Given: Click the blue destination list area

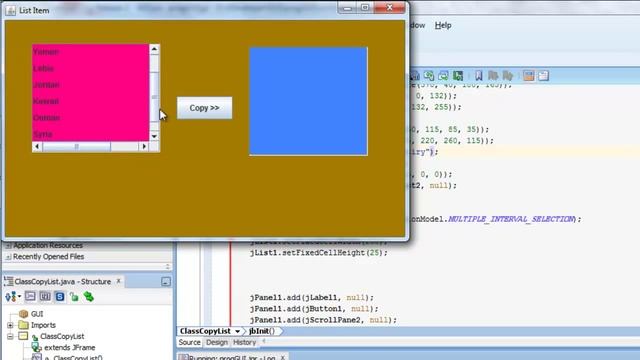Looking at the screenshot, I should pyautogui.click(x=309, y=101).
